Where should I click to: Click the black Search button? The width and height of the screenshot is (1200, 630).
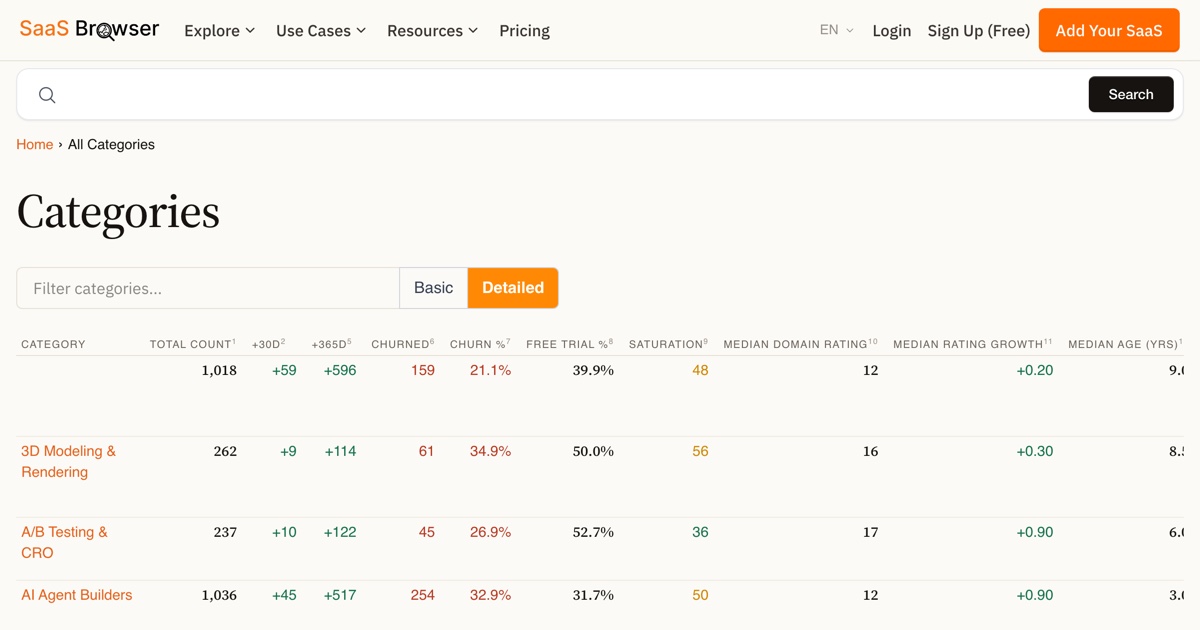point(1131,94)
